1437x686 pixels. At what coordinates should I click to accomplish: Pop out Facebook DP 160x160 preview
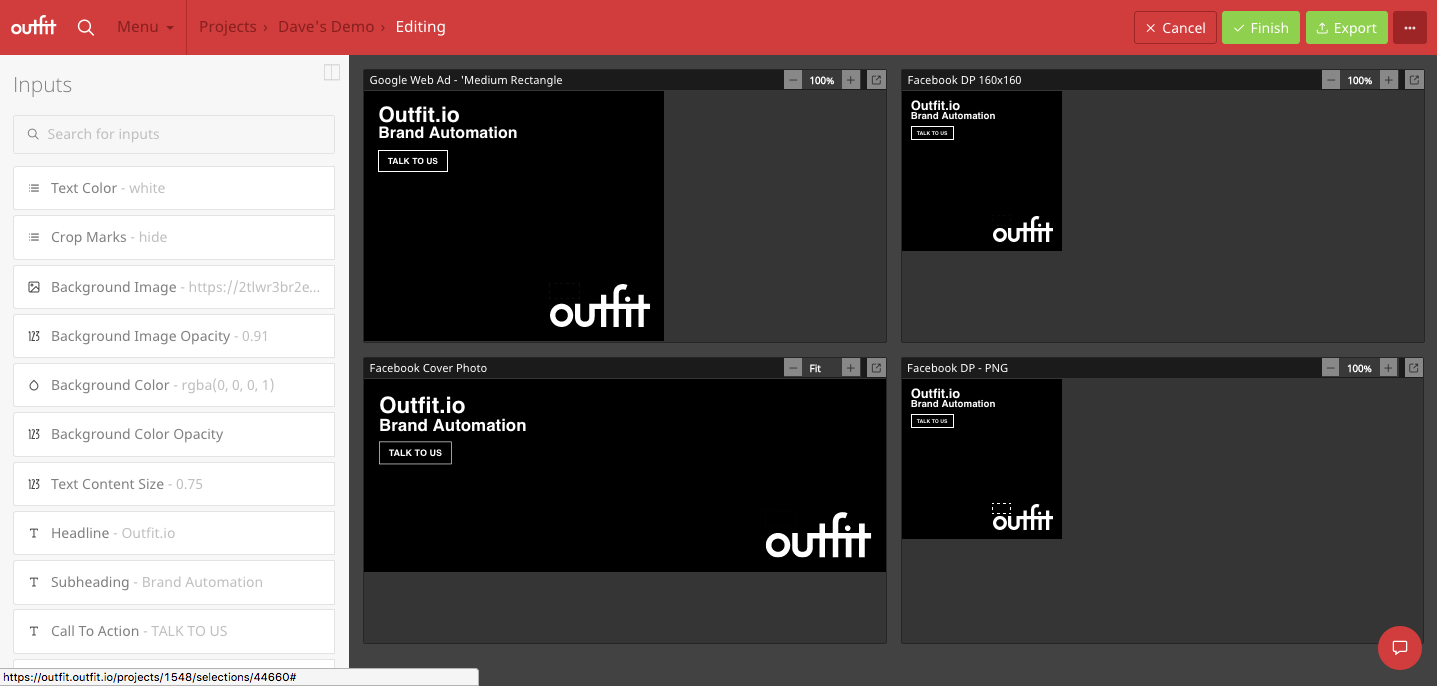(x=1415, y=80)
